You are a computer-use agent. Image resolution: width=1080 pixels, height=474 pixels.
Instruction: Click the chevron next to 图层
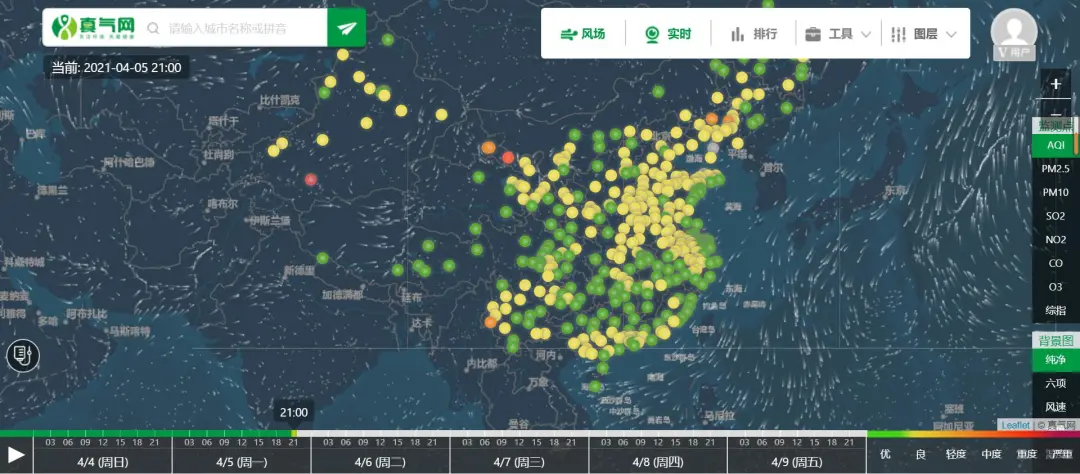point(951,34)
